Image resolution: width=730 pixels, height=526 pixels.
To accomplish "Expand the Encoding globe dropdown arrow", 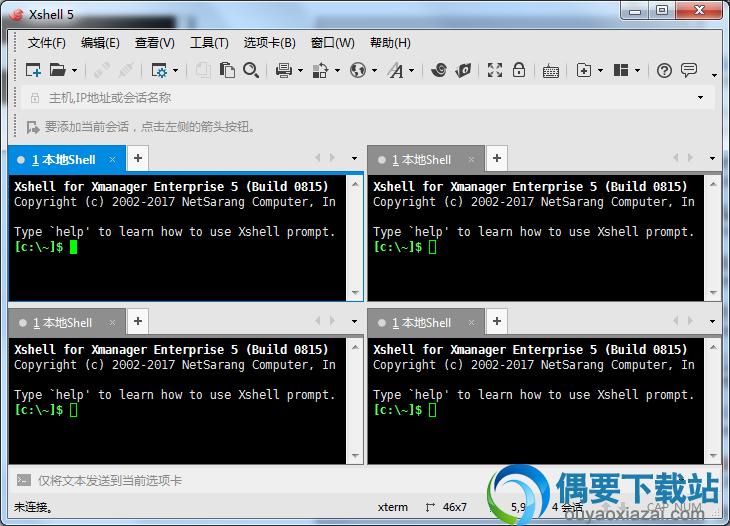I will (x=374, y=71).
